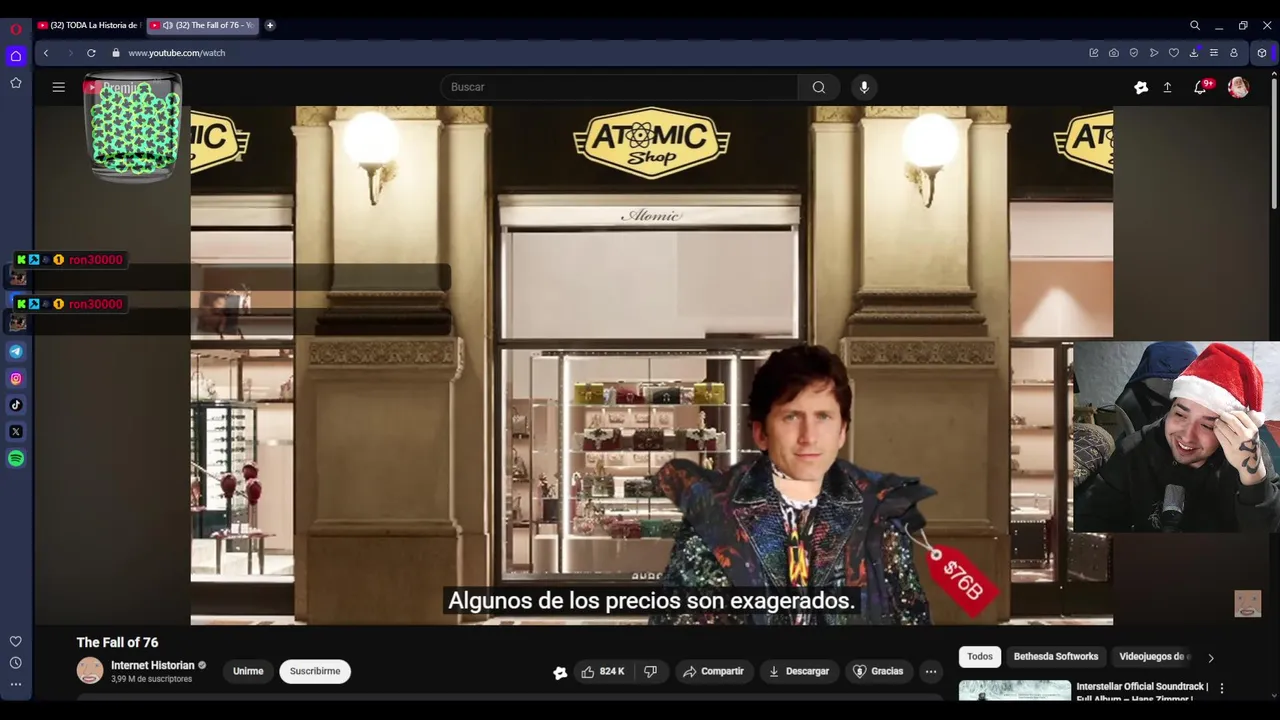Open history clock in sidebar
The width and height of the screenshot is (1280, 720).
point(15,662)
